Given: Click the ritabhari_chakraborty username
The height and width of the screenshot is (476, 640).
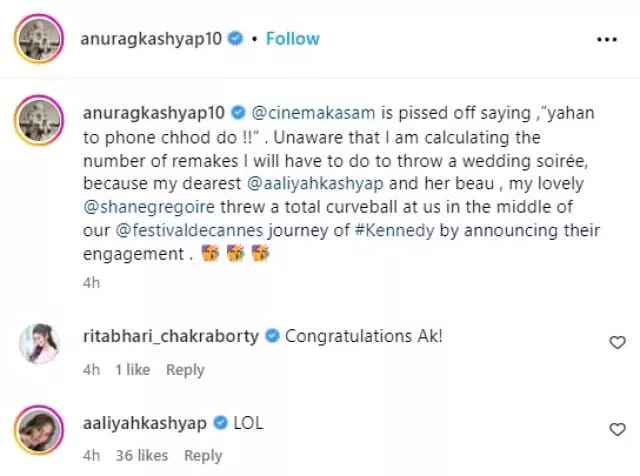Looking at the screenshot, I should [171, 337].
